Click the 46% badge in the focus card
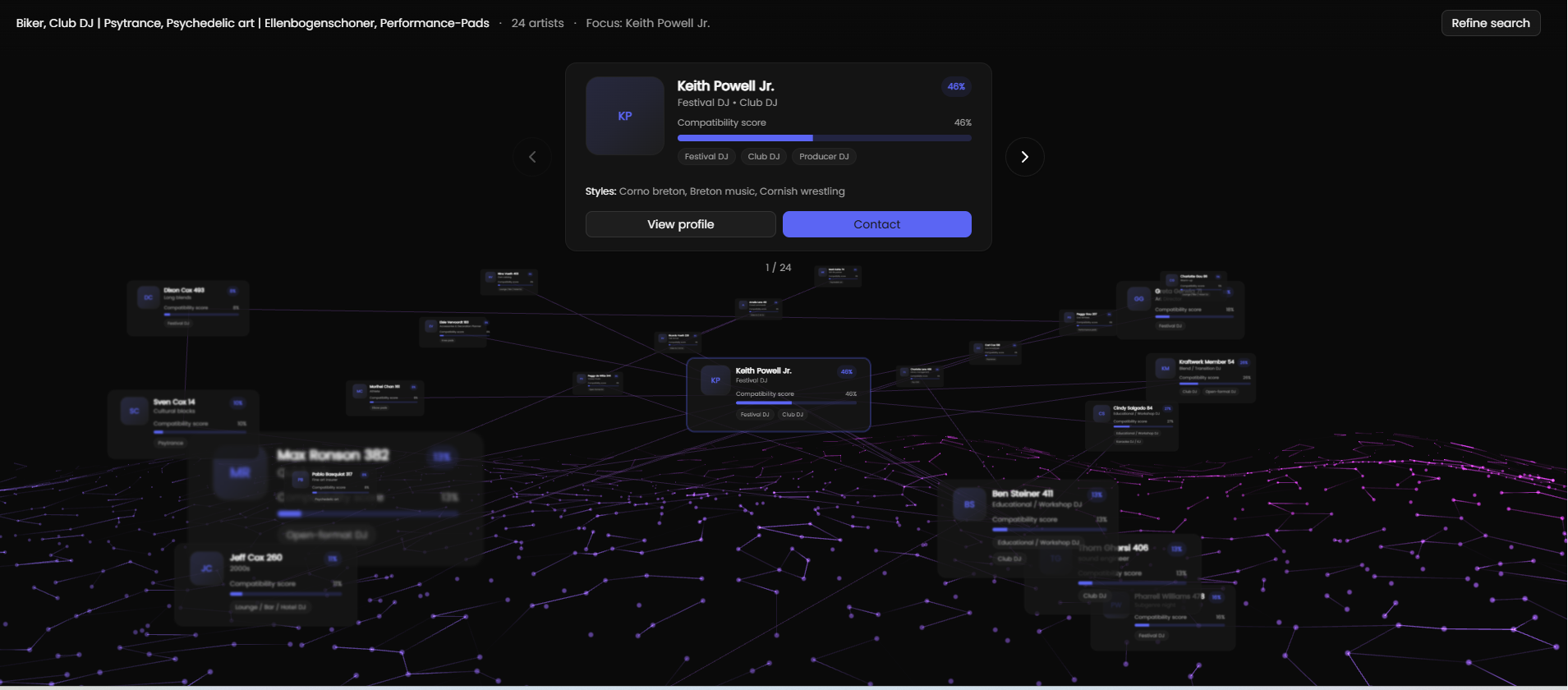 956,86
